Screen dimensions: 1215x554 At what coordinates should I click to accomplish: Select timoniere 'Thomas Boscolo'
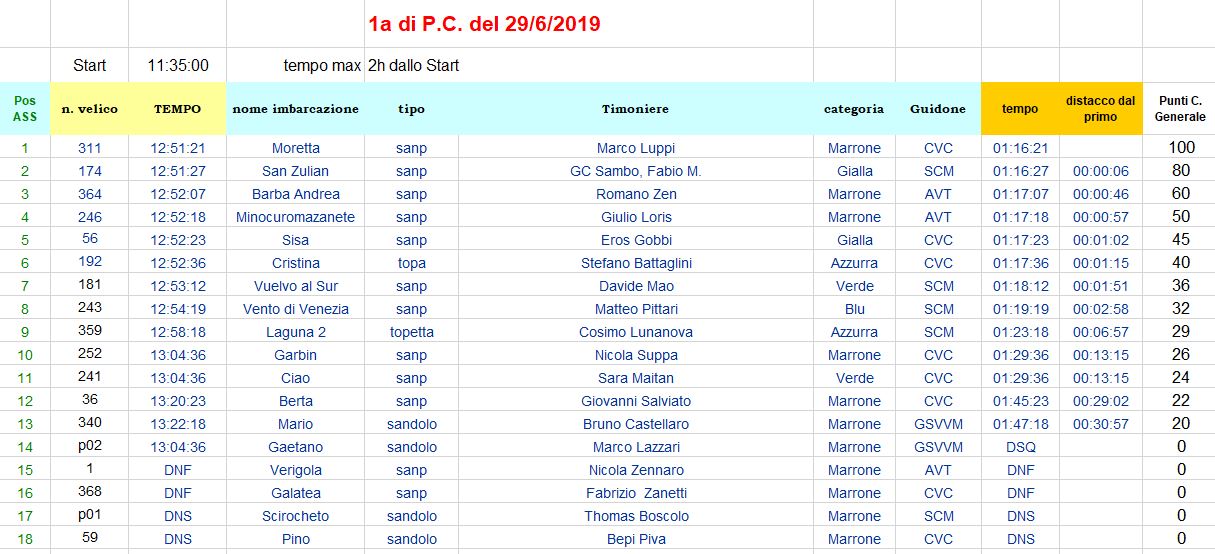point(636,516)
